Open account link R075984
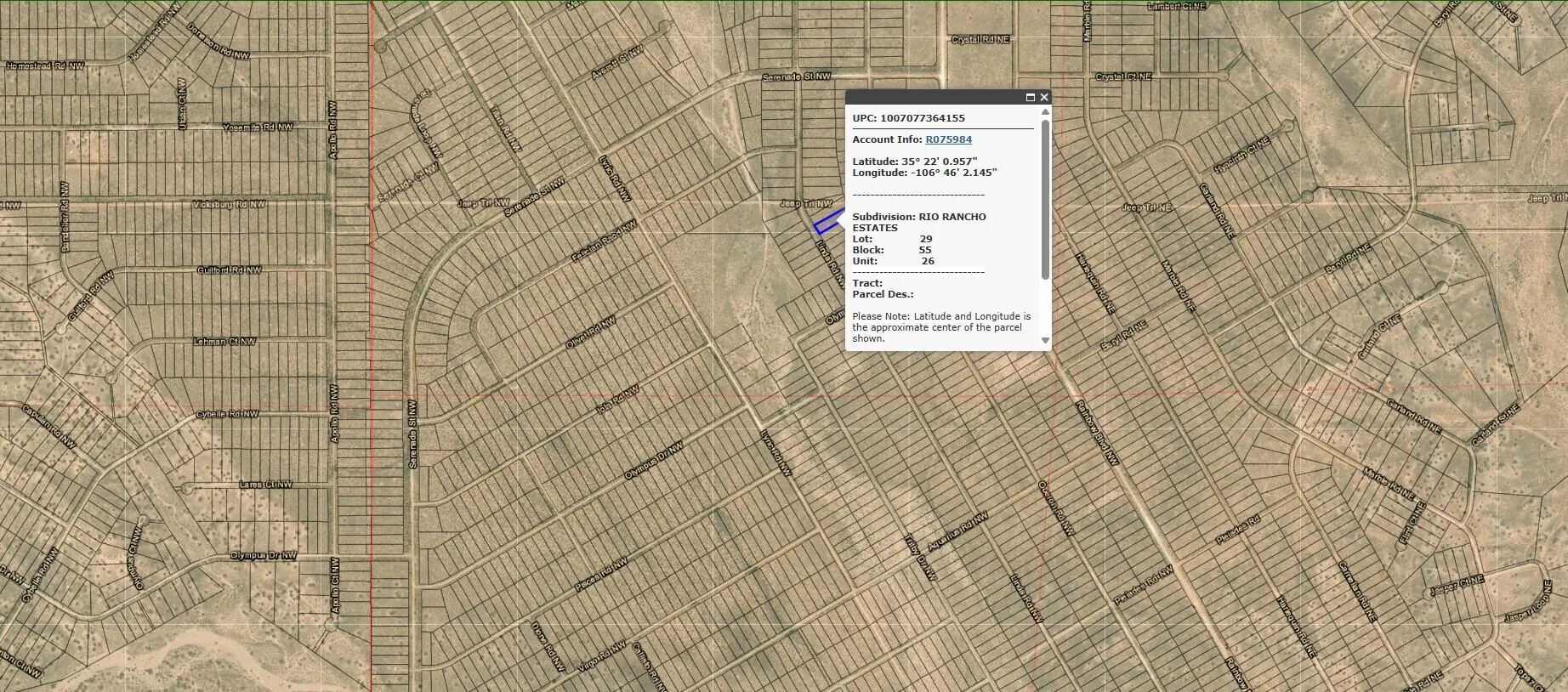The width and height of the screenshot is (1568, 692). pos(948,139)
